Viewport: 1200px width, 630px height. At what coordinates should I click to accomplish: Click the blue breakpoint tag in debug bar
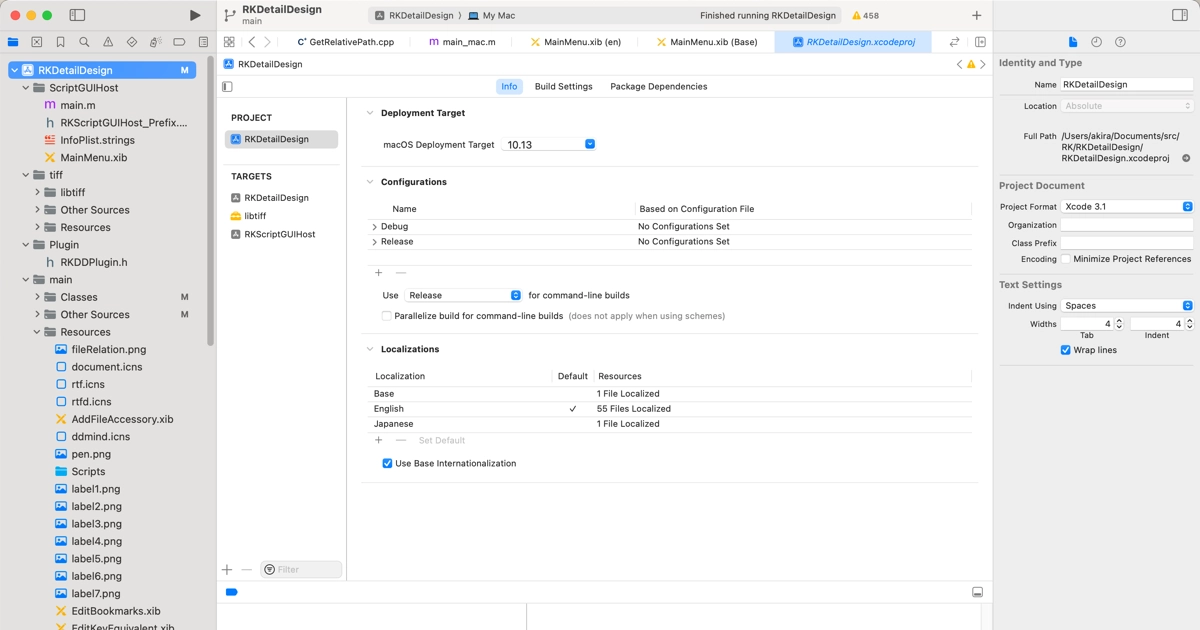232,592
